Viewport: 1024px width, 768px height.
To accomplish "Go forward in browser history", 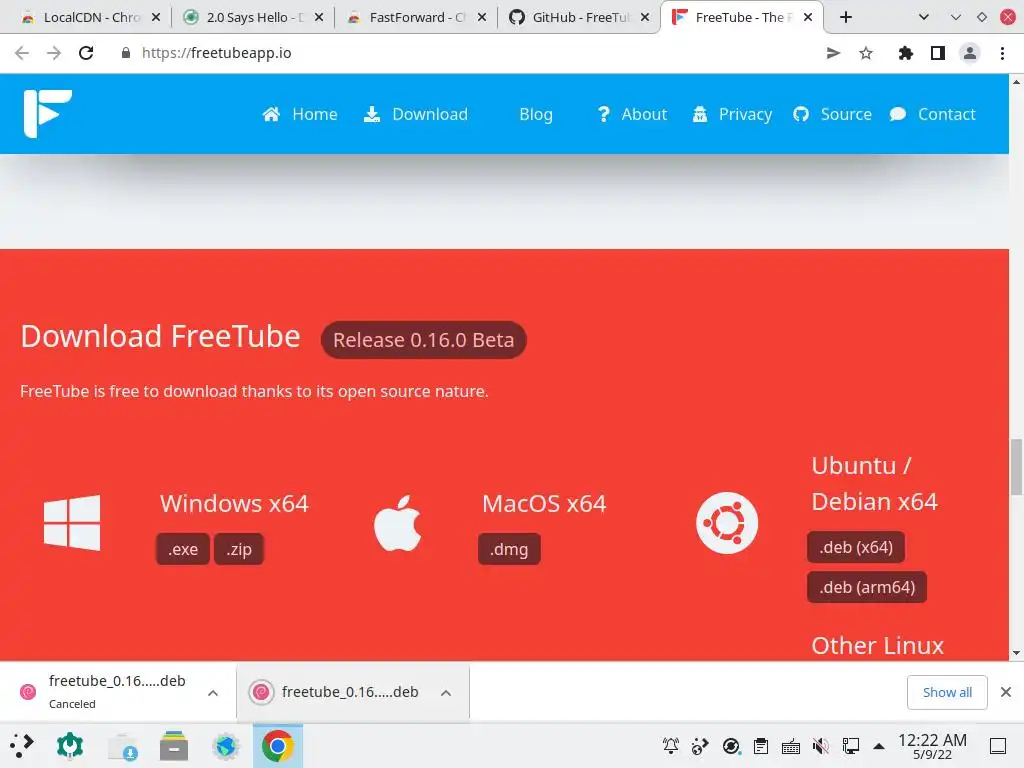I will (54, 53).
